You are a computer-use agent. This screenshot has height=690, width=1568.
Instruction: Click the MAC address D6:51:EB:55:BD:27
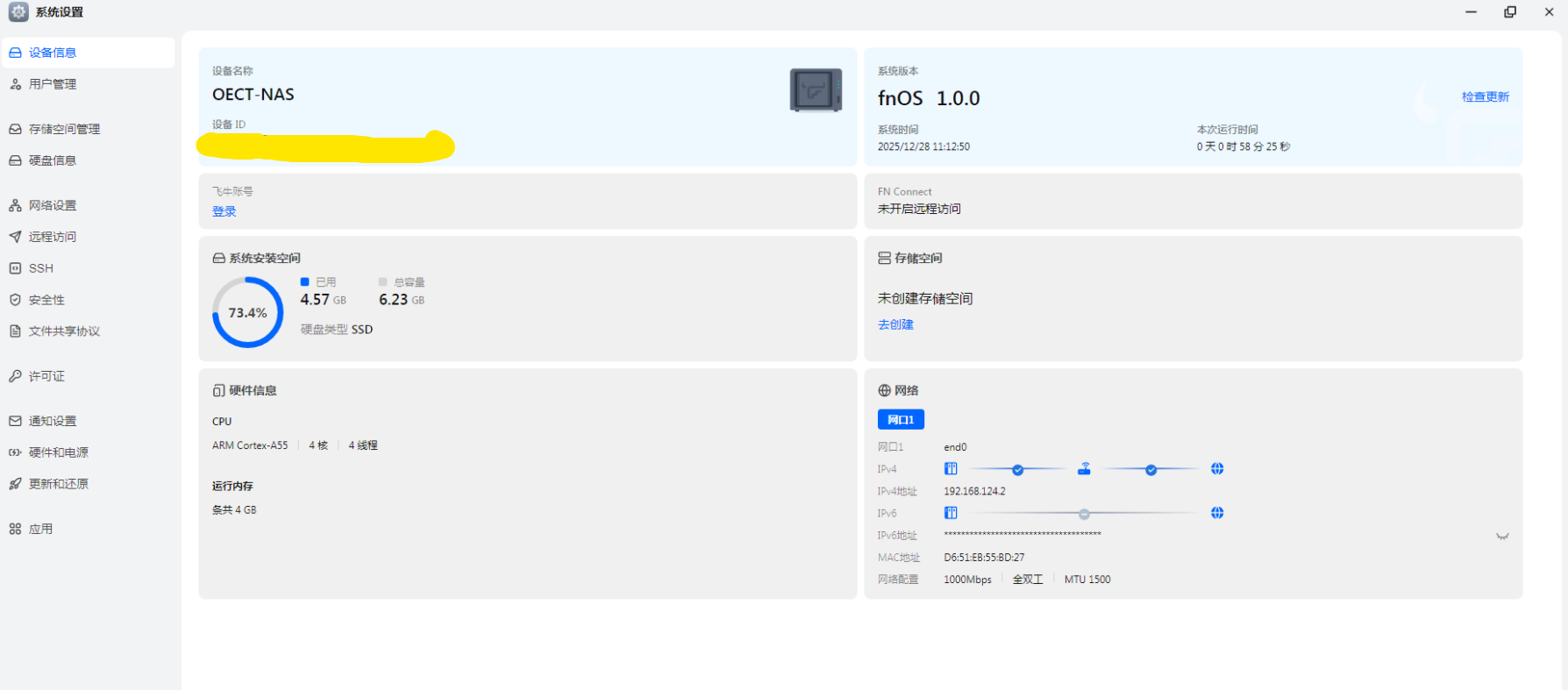[x=984, y=558]
